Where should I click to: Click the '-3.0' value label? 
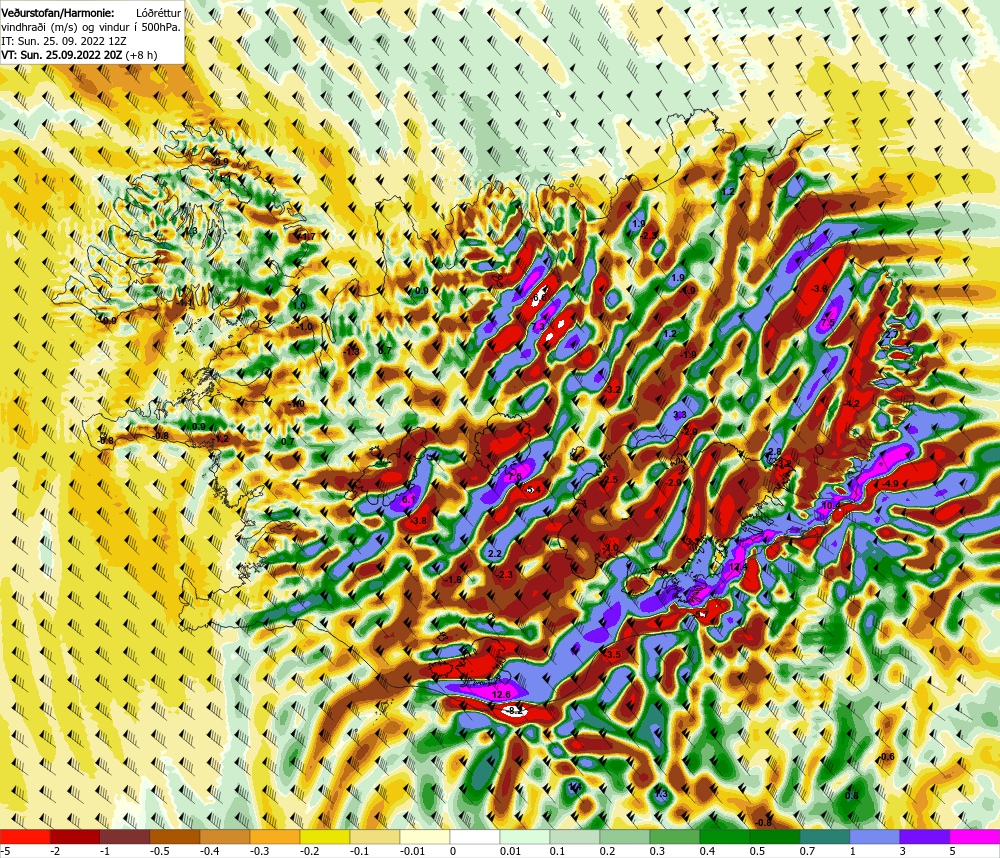[x=610, y=547]
